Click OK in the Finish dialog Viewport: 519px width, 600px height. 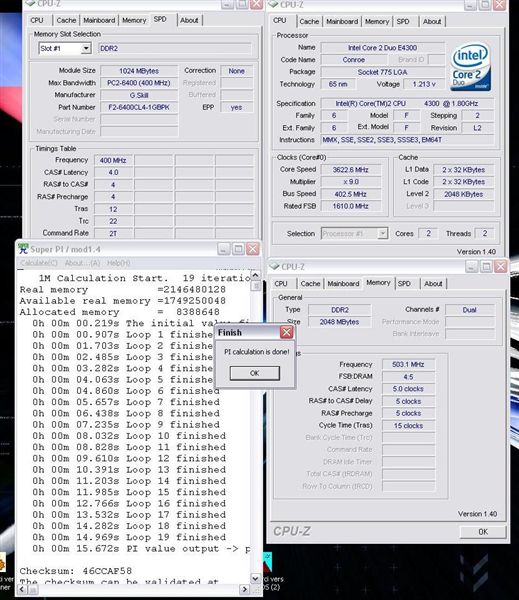point(255,373)
